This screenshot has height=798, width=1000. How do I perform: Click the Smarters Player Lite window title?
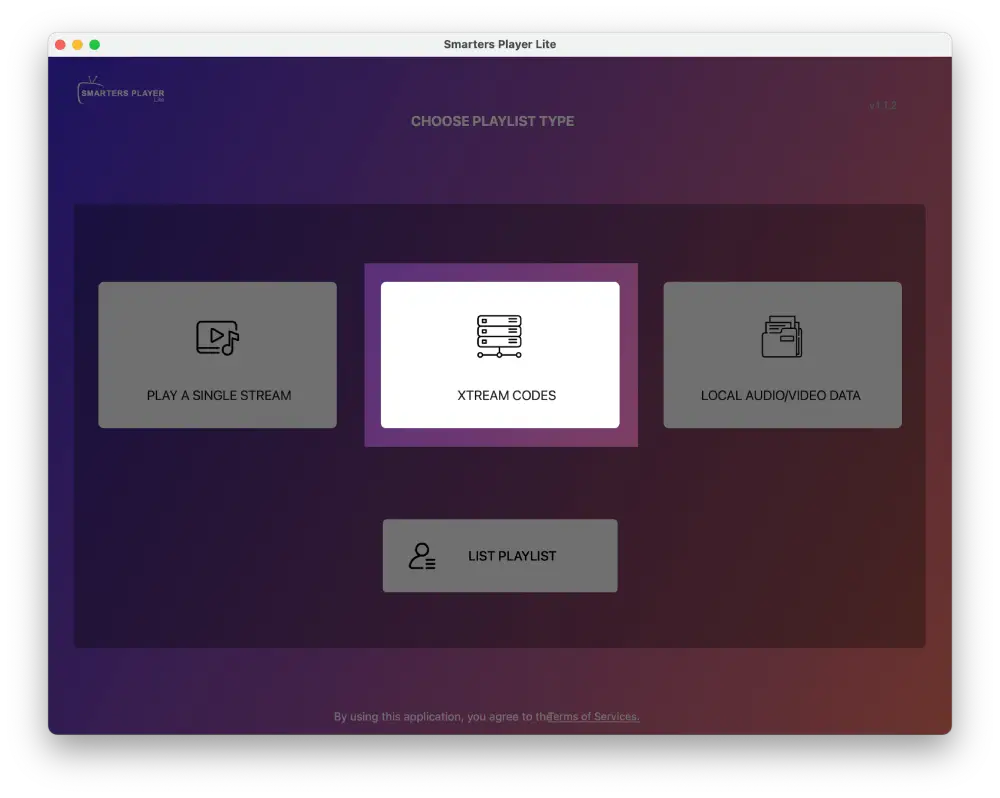(x=500, y=44)
